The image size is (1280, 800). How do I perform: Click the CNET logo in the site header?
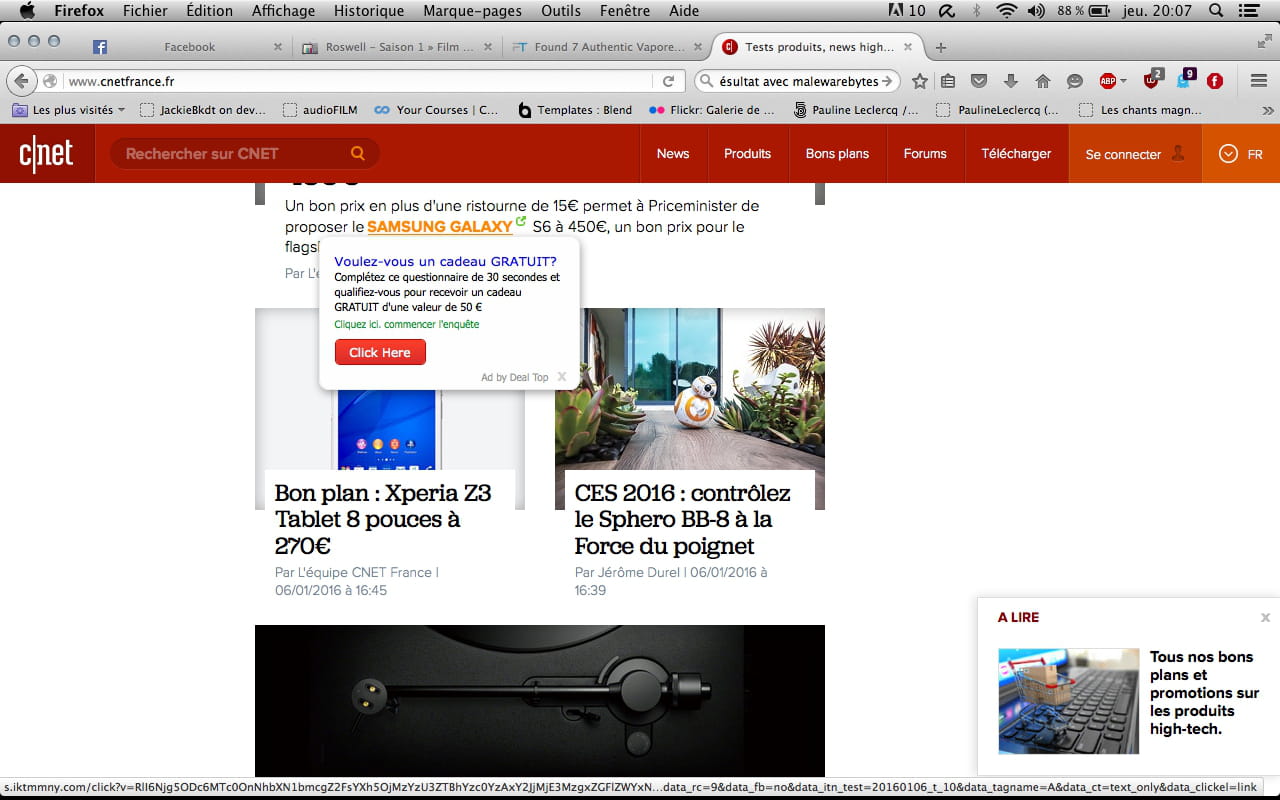coord(46,154)
